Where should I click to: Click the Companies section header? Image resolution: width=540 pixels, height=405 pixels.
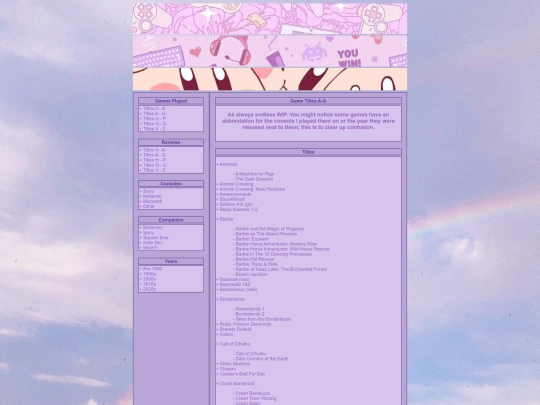[x=171, y=220]
